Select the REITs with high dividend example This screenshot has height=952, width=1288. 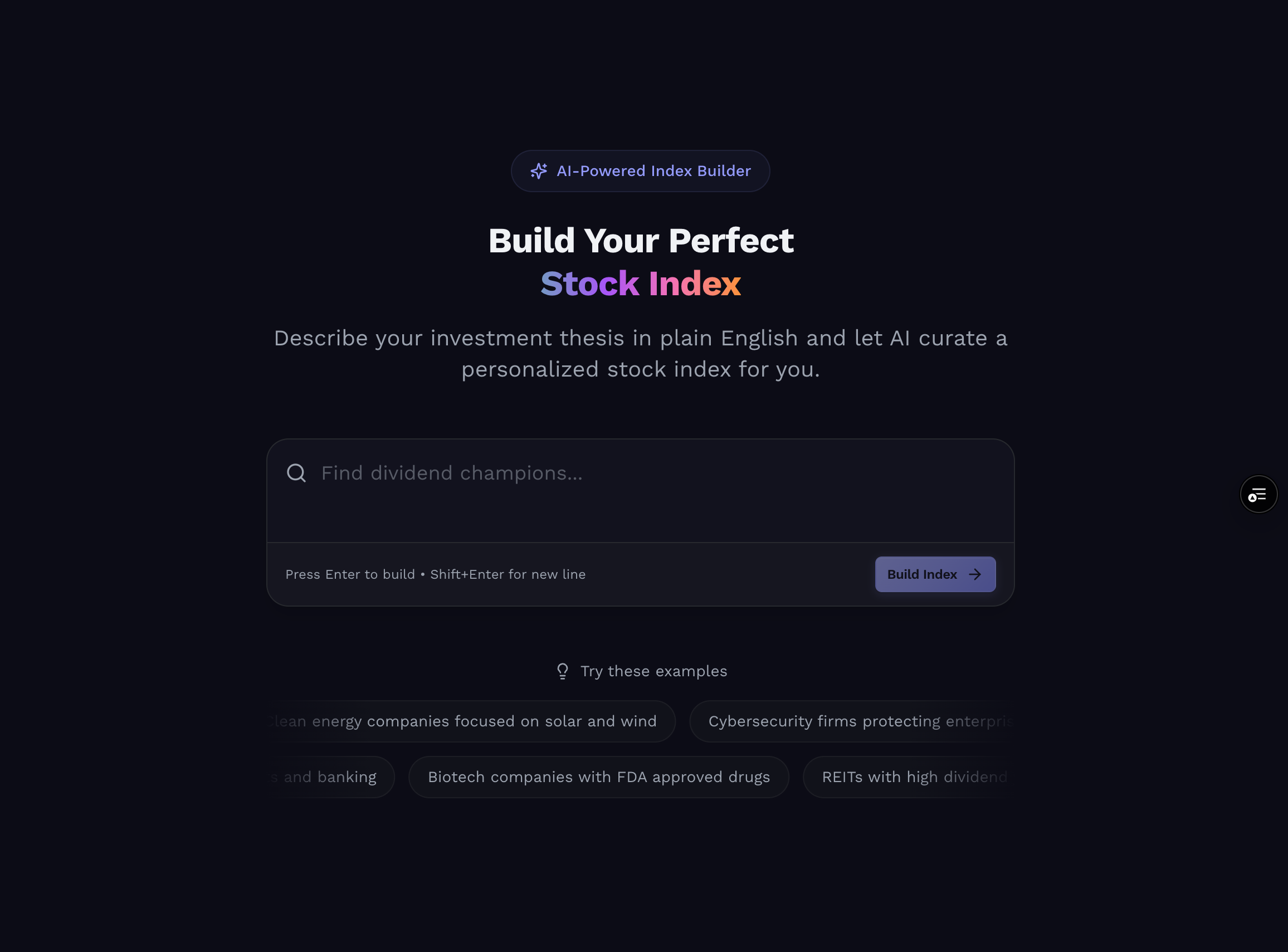[908, 778]
